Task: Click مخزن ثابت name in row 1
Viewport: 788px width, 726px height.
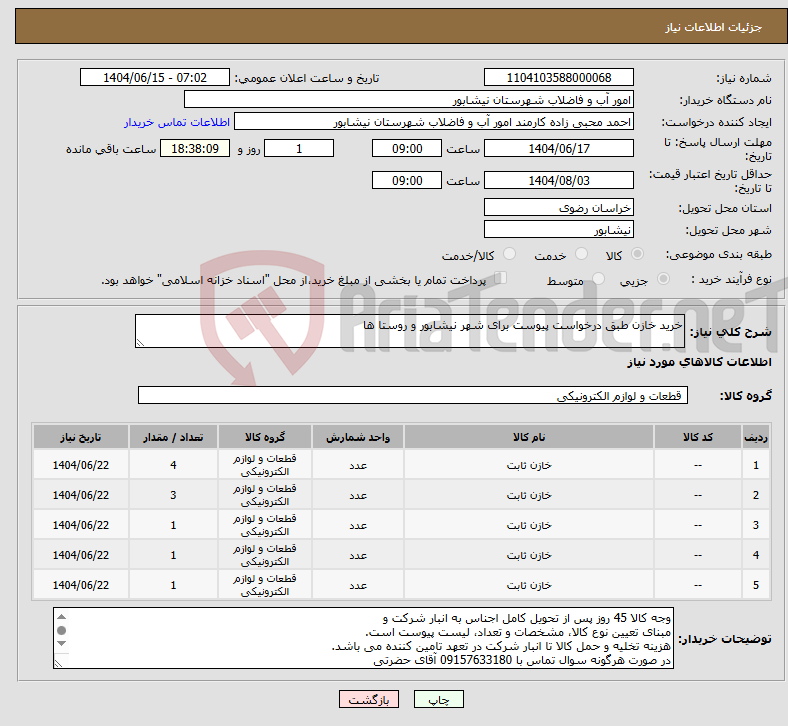Action: (529, 465)
